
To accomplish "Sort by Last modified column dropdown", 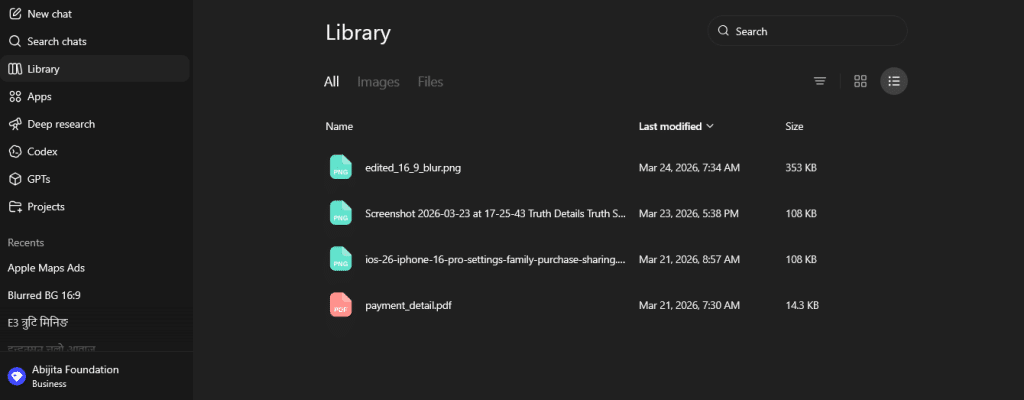I will pyautogui.click(x=677, y=127).
